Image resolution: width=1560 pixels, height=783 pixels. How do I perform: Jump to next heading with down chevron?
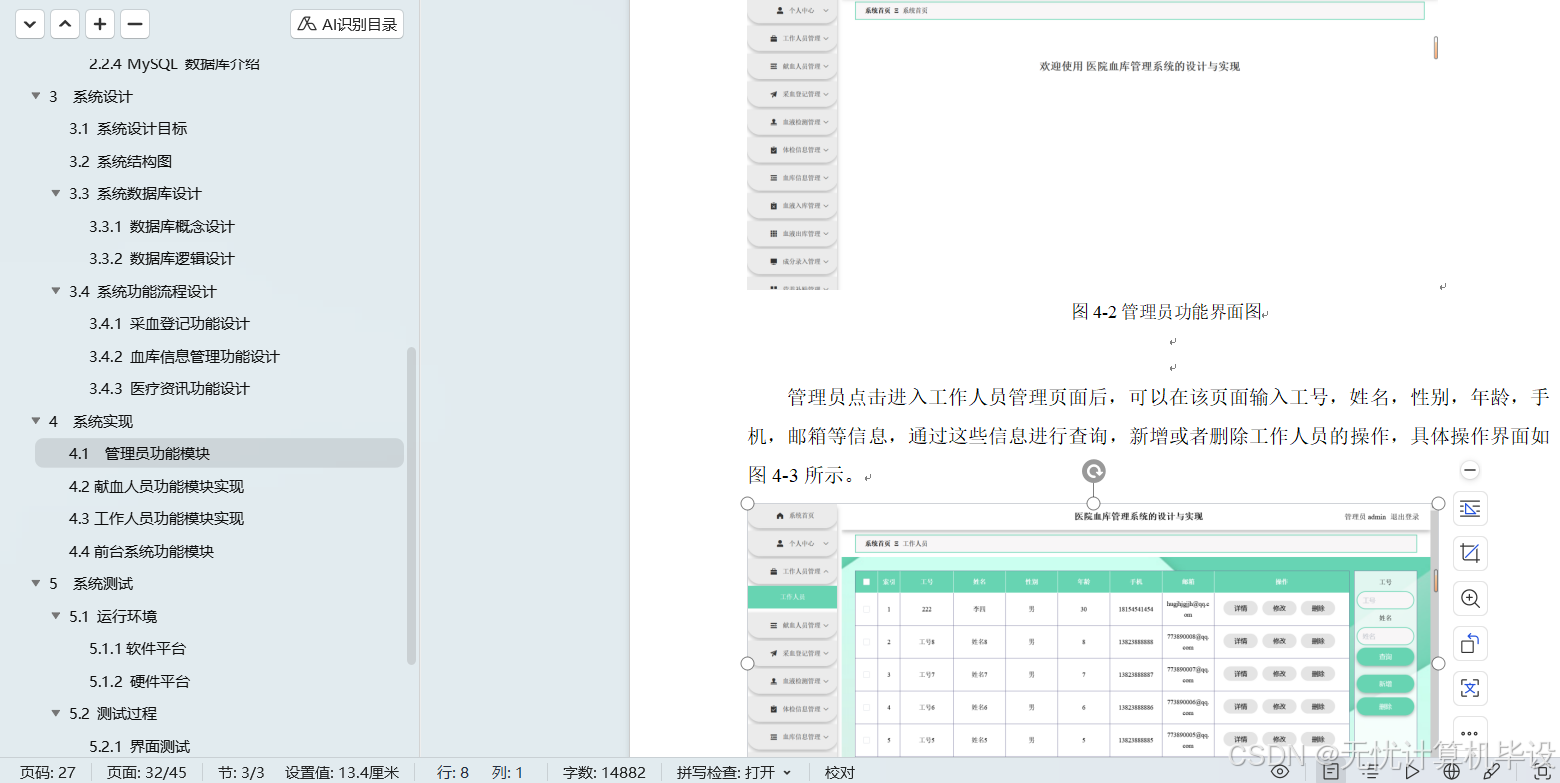29,24
